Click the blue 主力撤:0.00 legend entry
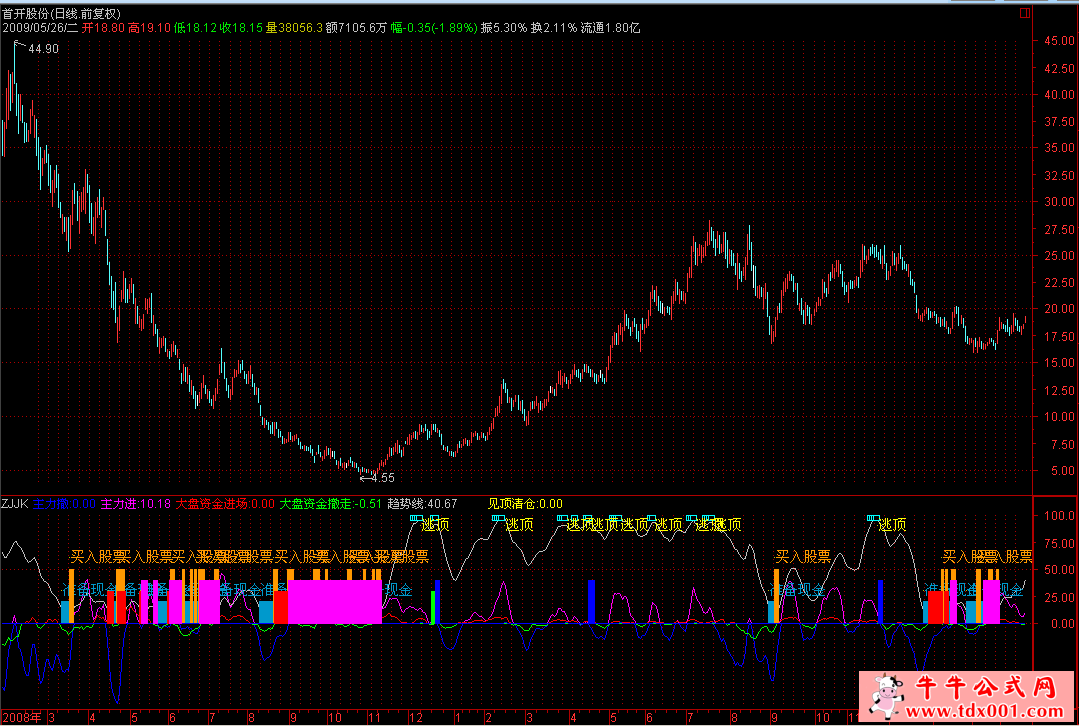 [x=64, y=504]
